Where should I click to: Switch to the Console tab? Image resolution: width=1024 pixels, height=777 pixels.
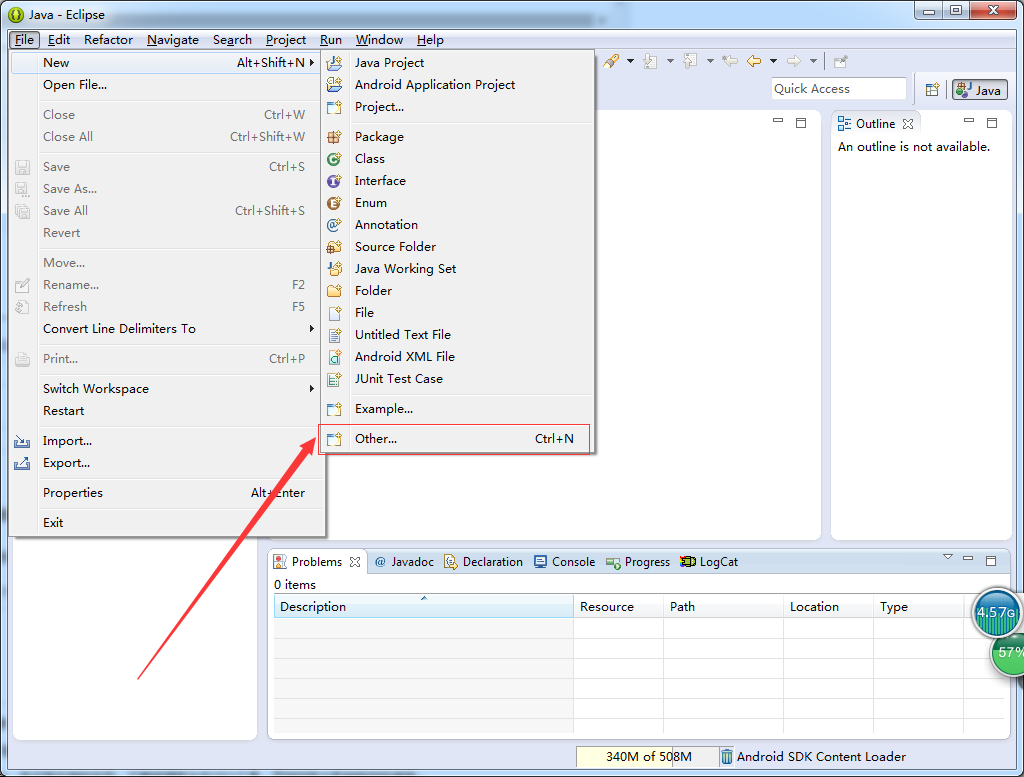click(564, 562)
